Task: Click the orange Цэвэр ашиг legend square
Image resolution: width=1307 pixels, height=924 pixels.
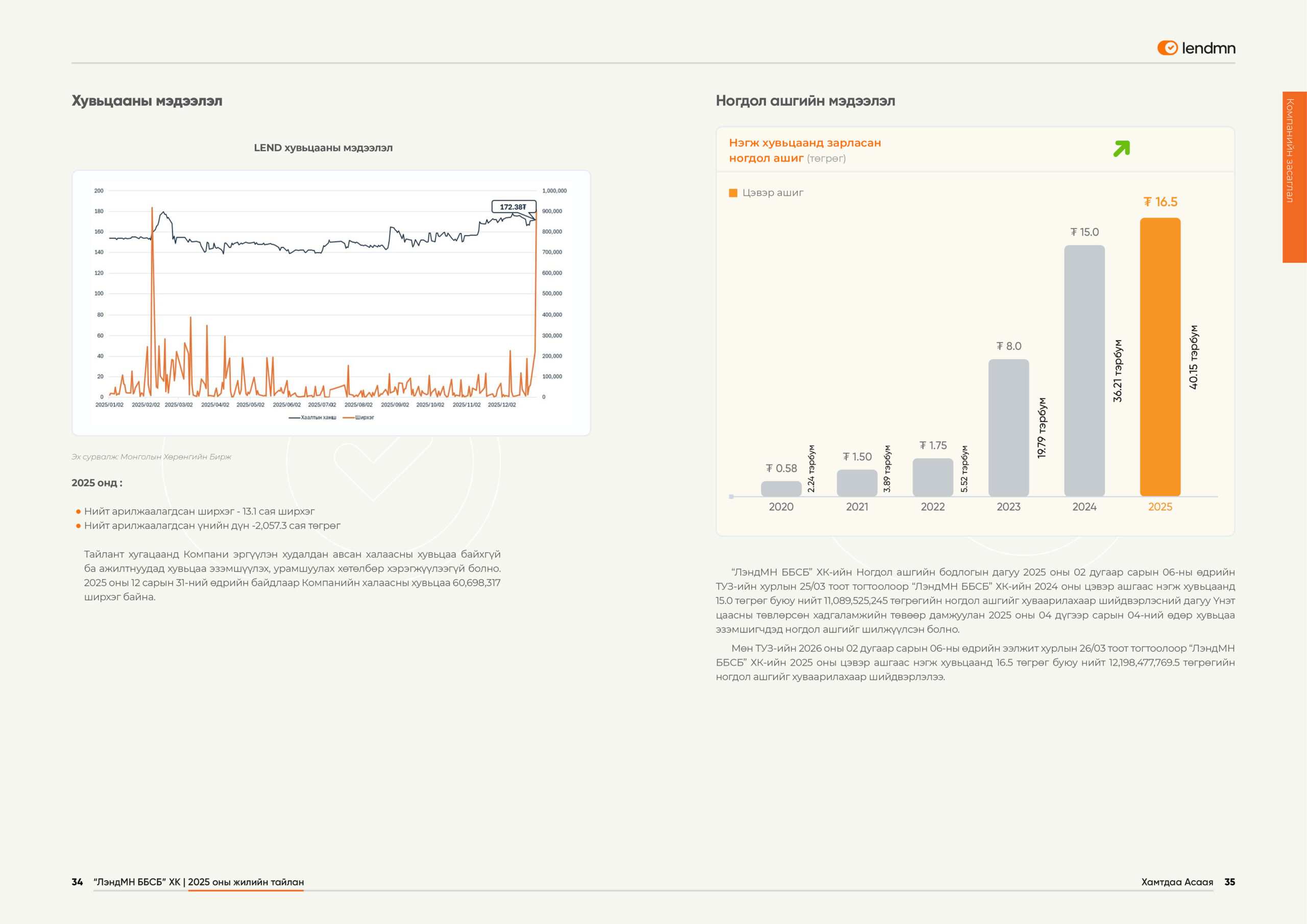Action: point(733,193)
